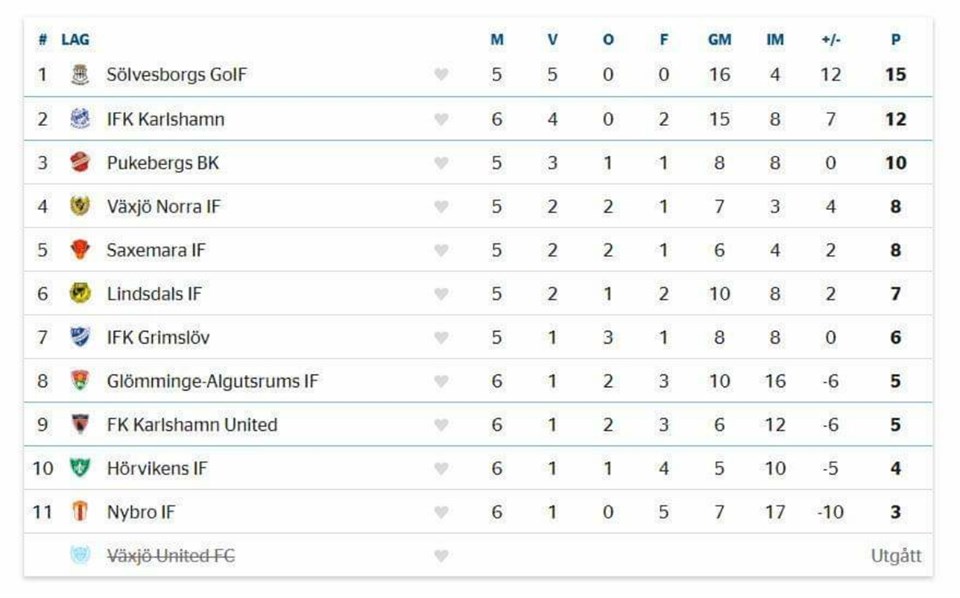Toggle the heart for Glömminge-Algutsrums IF
Viewport: 960px width, 598px height.
441,381
